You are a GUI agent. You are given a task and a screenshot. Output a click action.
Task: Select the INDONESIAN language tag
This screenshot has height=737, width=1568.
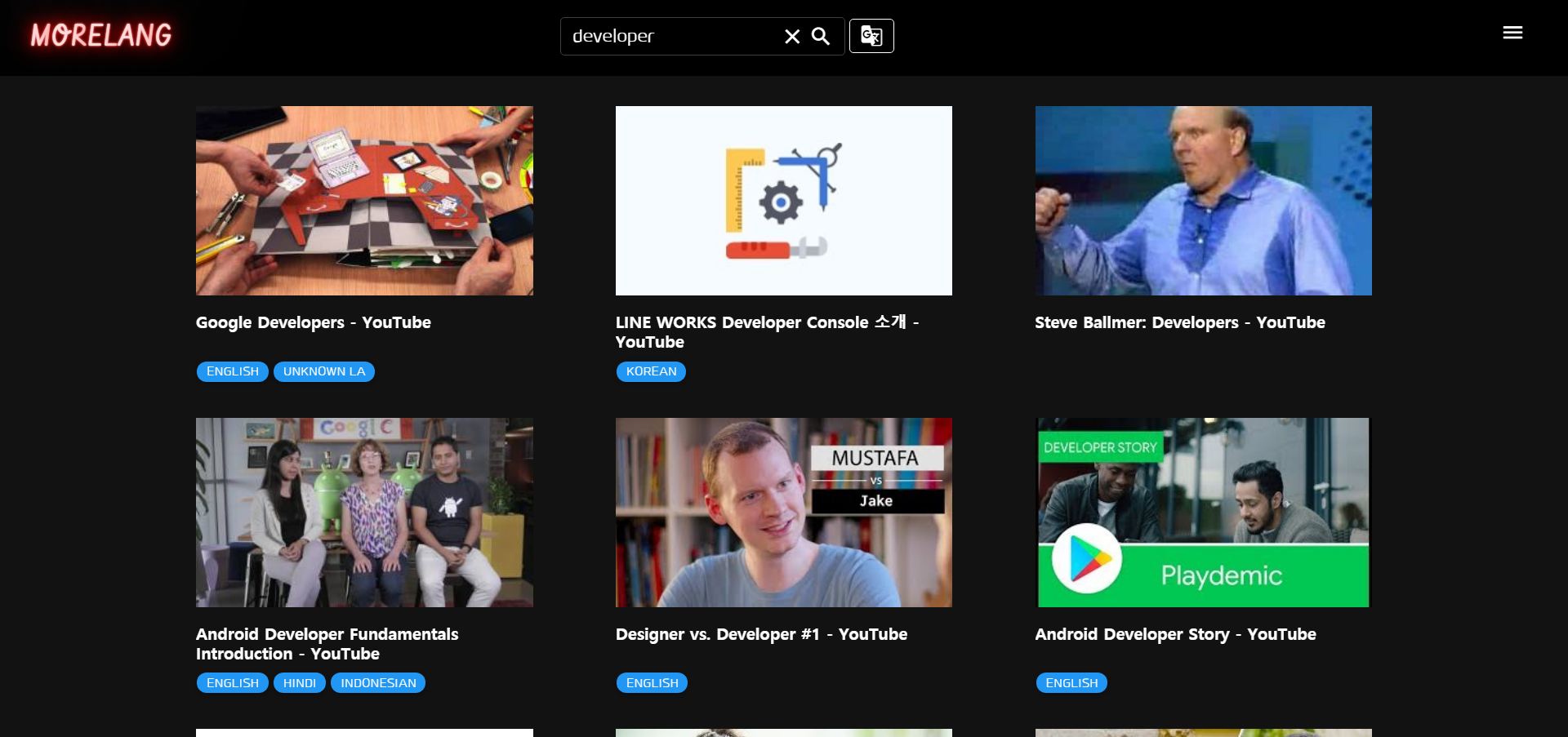[378, 683]
